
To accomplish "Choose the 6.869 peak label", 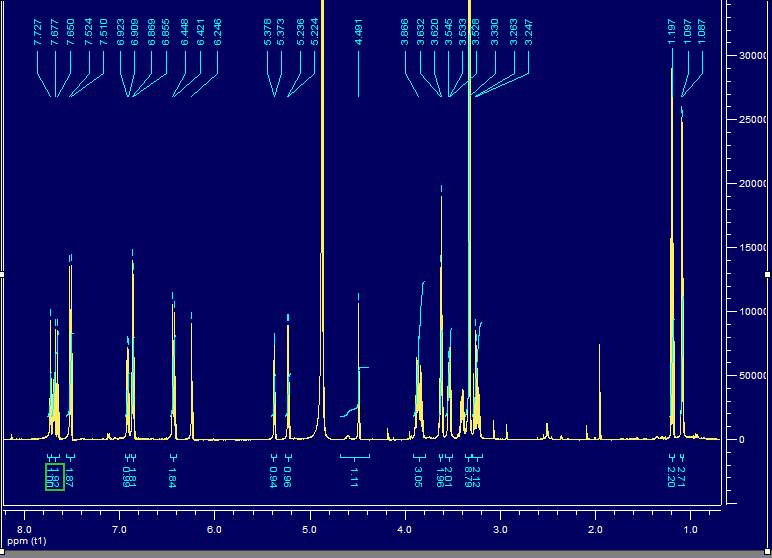I will [152, 33].
